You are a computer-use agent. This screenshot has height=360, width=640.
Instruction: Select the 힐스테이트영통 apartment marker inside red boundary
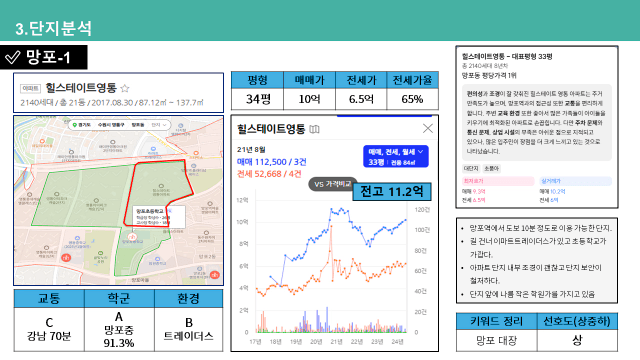point(161,186)
